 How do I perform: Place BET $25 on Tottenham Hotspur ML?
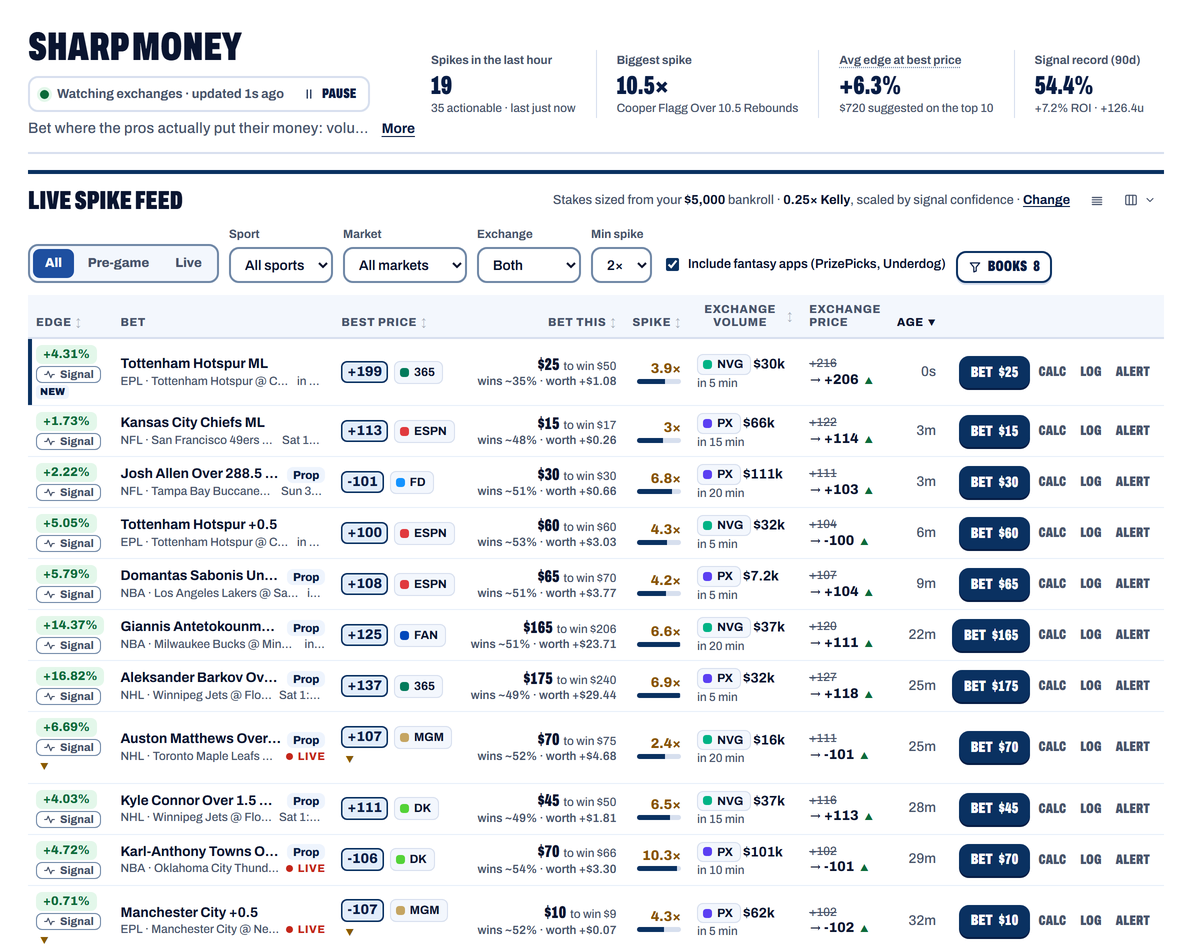994,372
